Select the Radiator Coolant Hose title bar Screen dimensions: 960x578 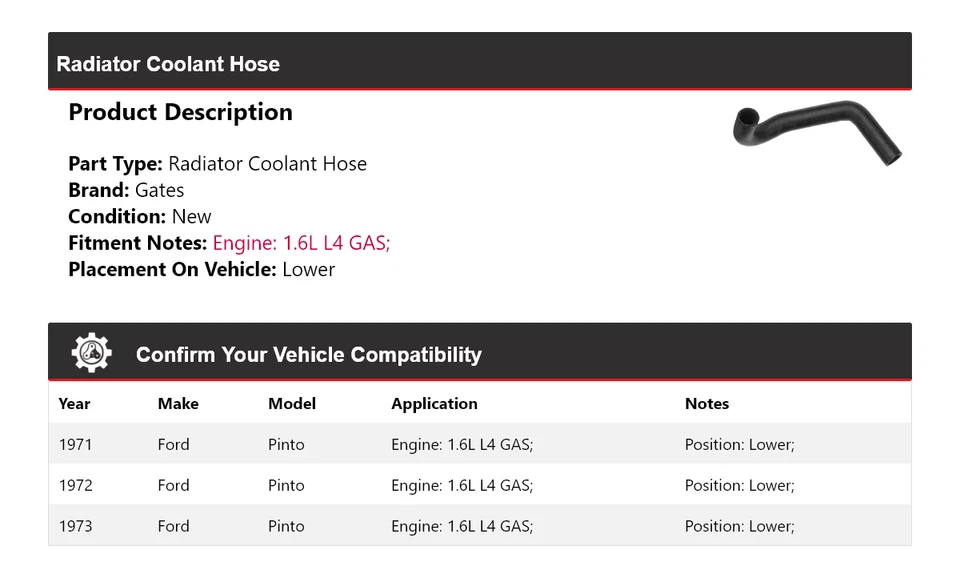(x=168, y=64)
